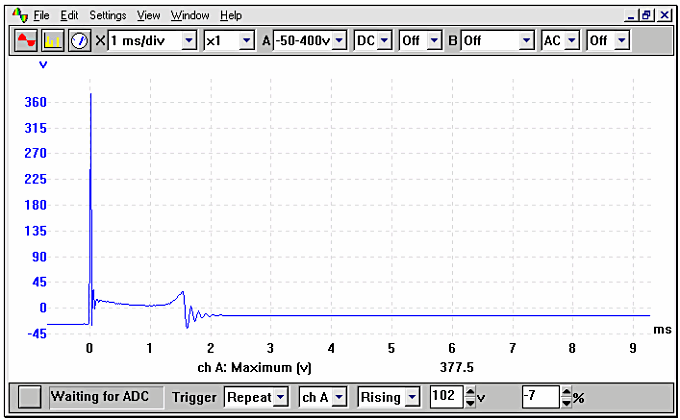This screenshot has height=420, width=680.
Task: Expand channel B range dropdown set to Off
Action: tap(527, 41)
